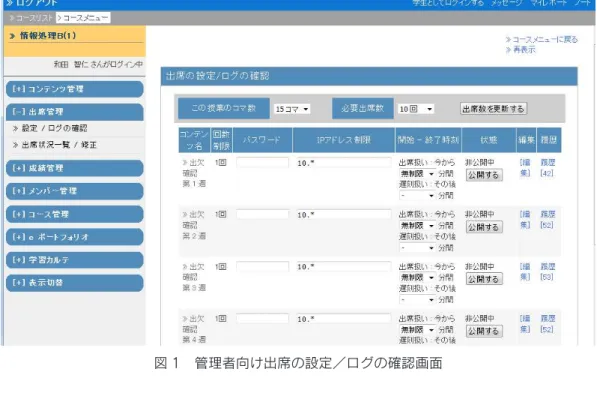Image resolution: width=597 pixels, height=393 pixels.
Task: Open 無制限 dropdown in 第4週 row
Action: point(417,329)
